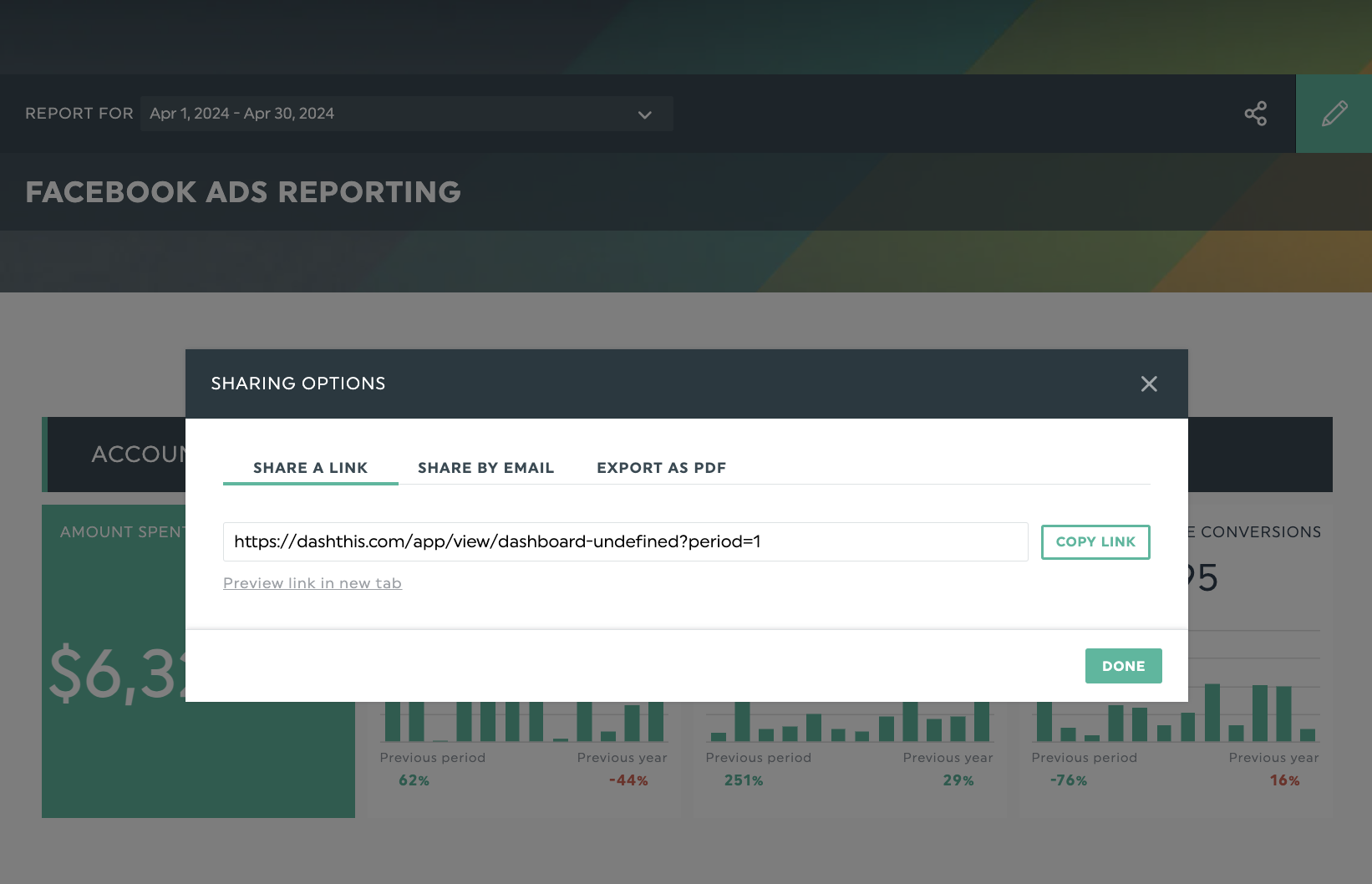Open the Export as PDF tab
The image size is (1372, 884).
661,468
